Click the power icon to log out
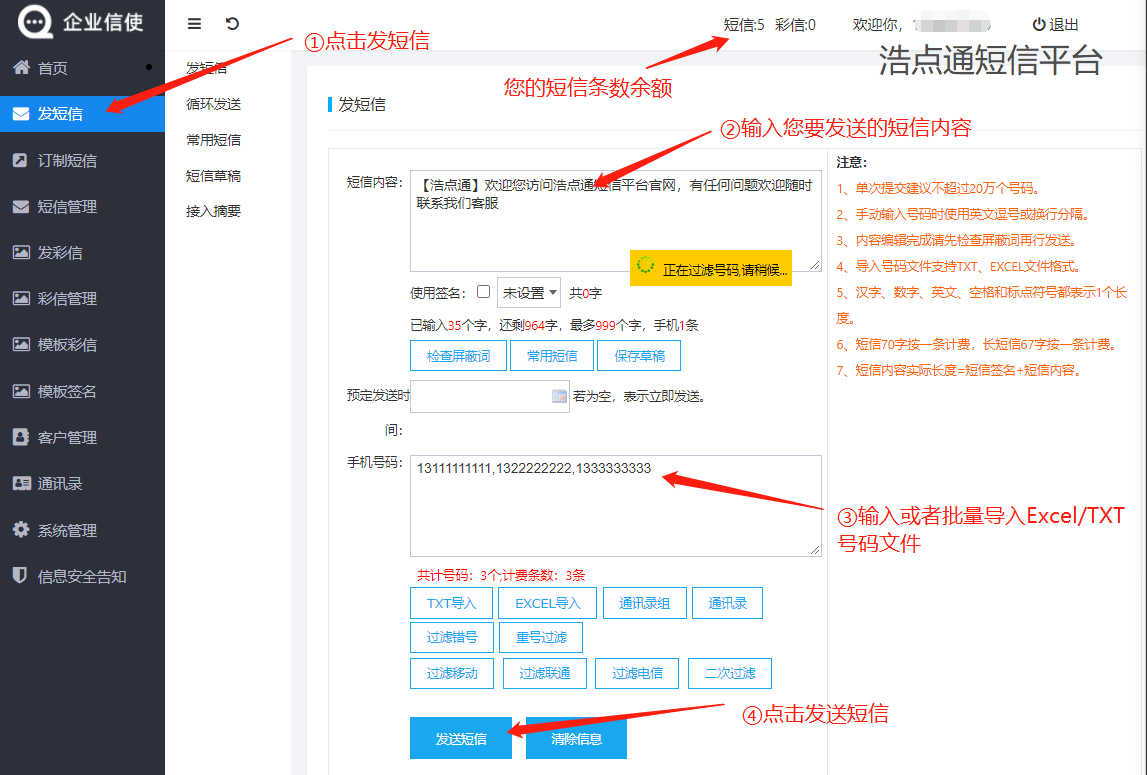1147x775 pixels. point(1039,25)
